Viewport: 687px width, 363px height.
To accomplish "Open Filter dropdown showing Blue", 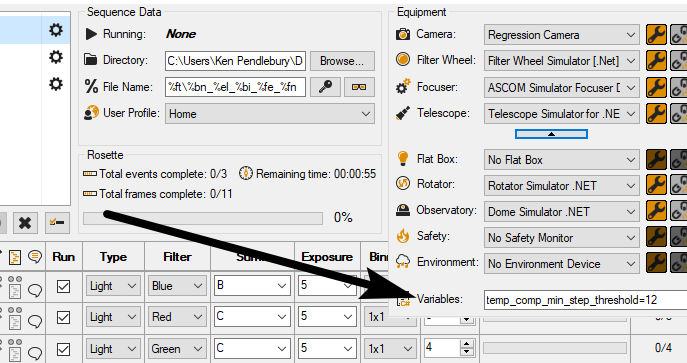I will coord(177,286).
